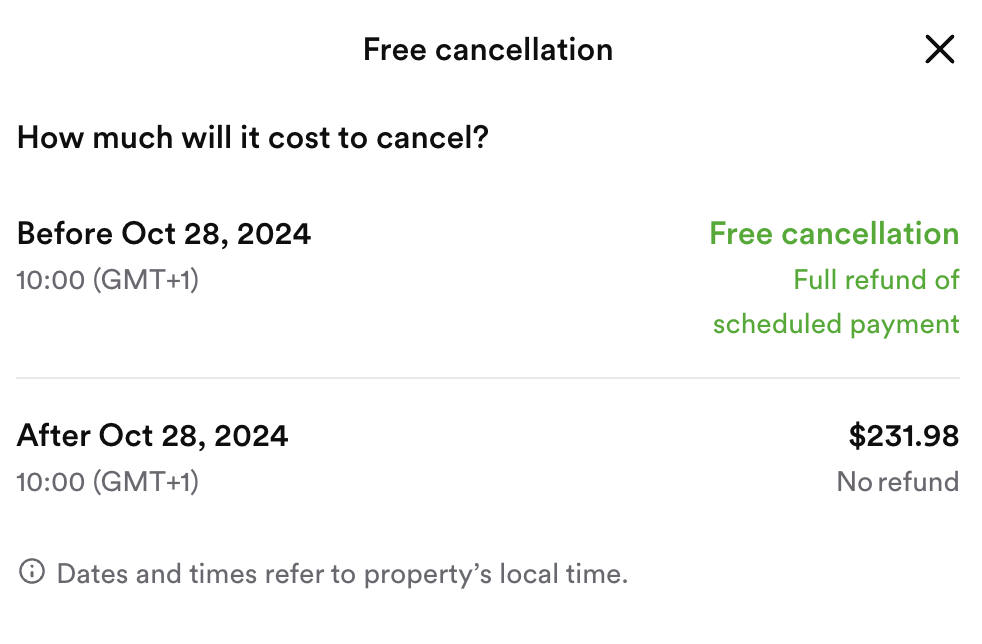Click the 10:00 (GMT+1) time under After date
Screen dimensions: 982x644
point(108,481)
